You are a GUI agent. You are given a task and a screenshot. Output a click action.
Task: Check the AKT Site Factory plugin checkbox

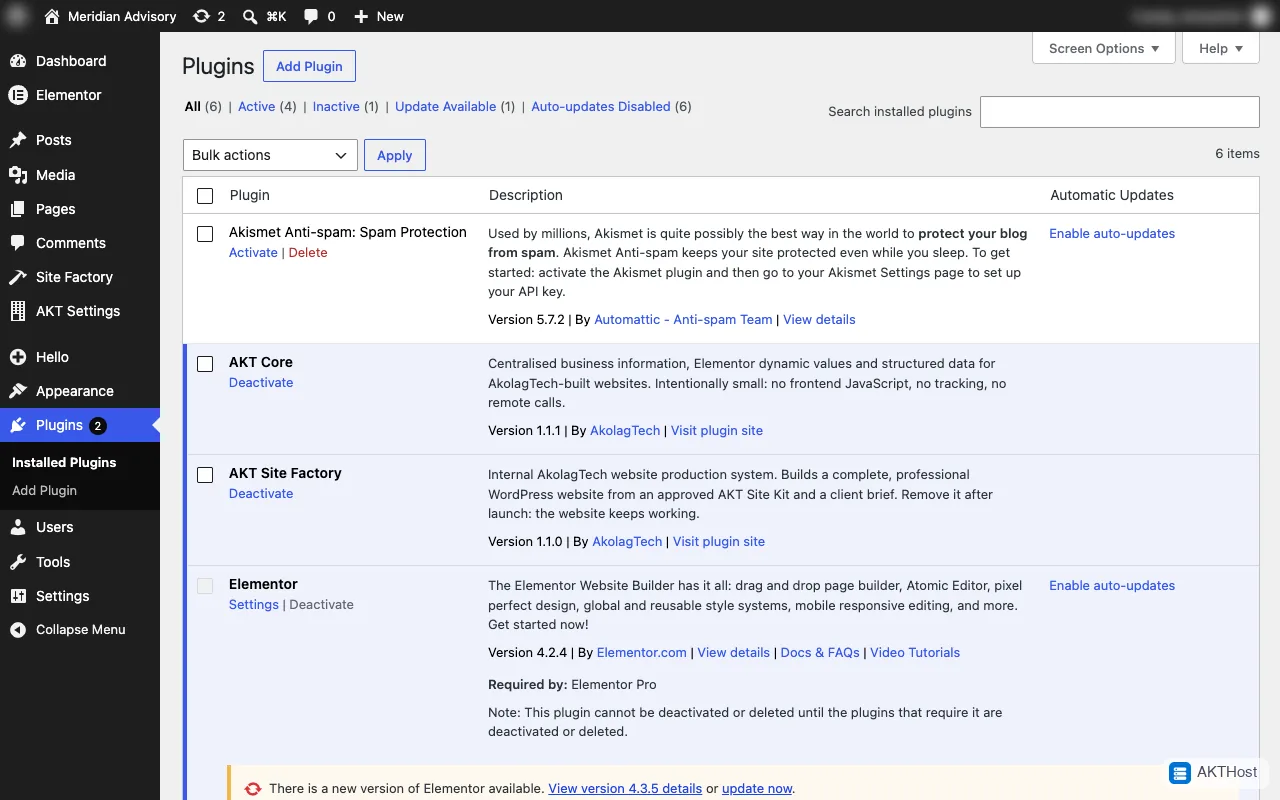(205, 475)
